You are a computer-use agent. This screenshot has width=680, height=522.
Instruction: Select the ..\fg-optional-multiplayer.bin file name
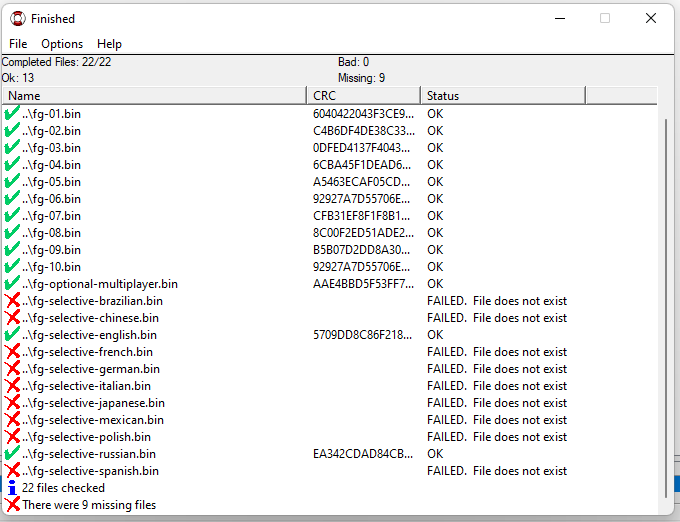click(100, 284)
